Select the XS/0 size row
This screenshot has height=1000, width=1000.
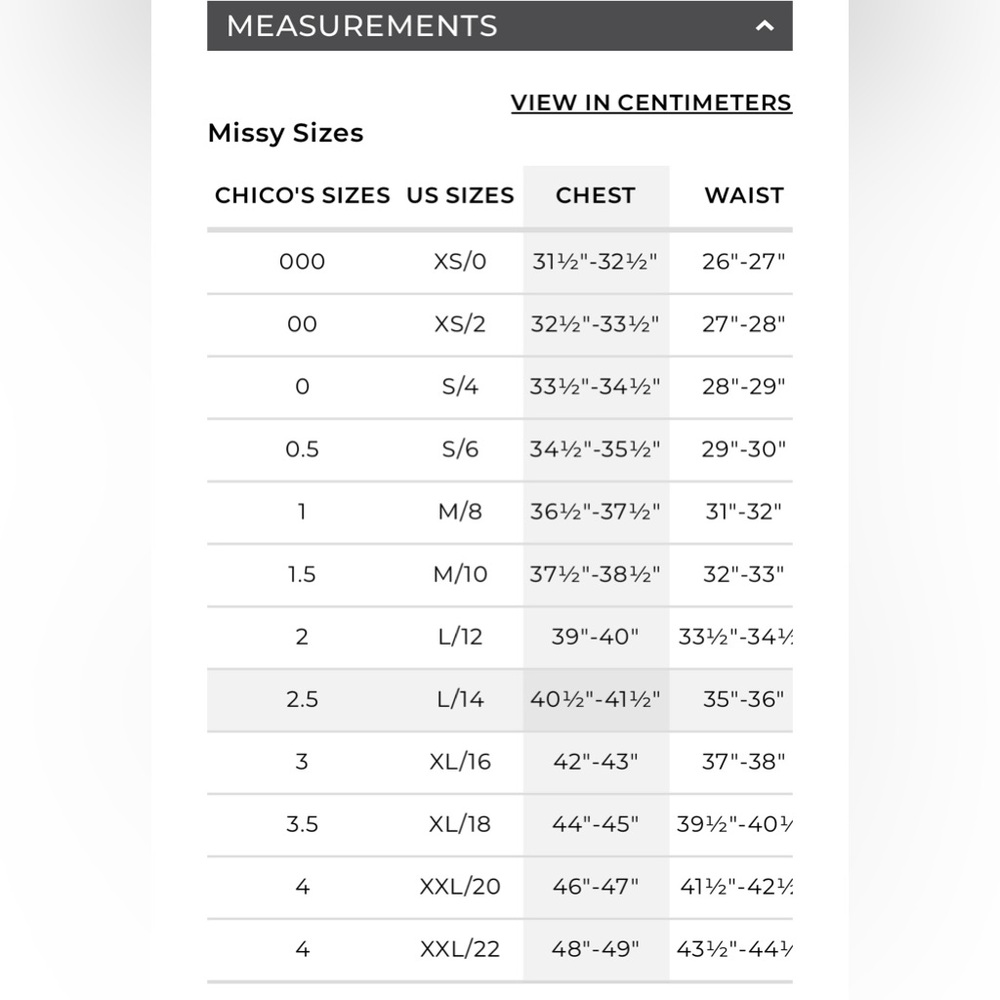pyautogui.click(x=499, y=262)
